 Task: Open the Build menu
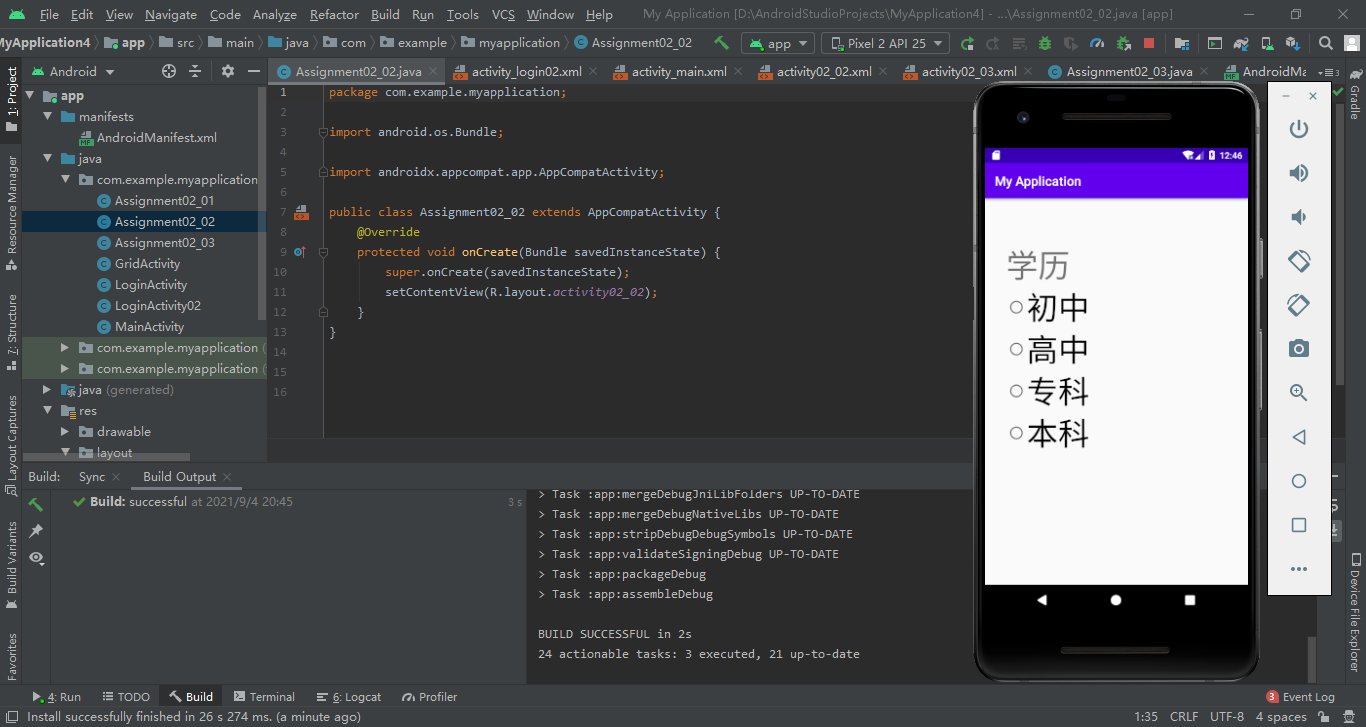coord(385,15)
